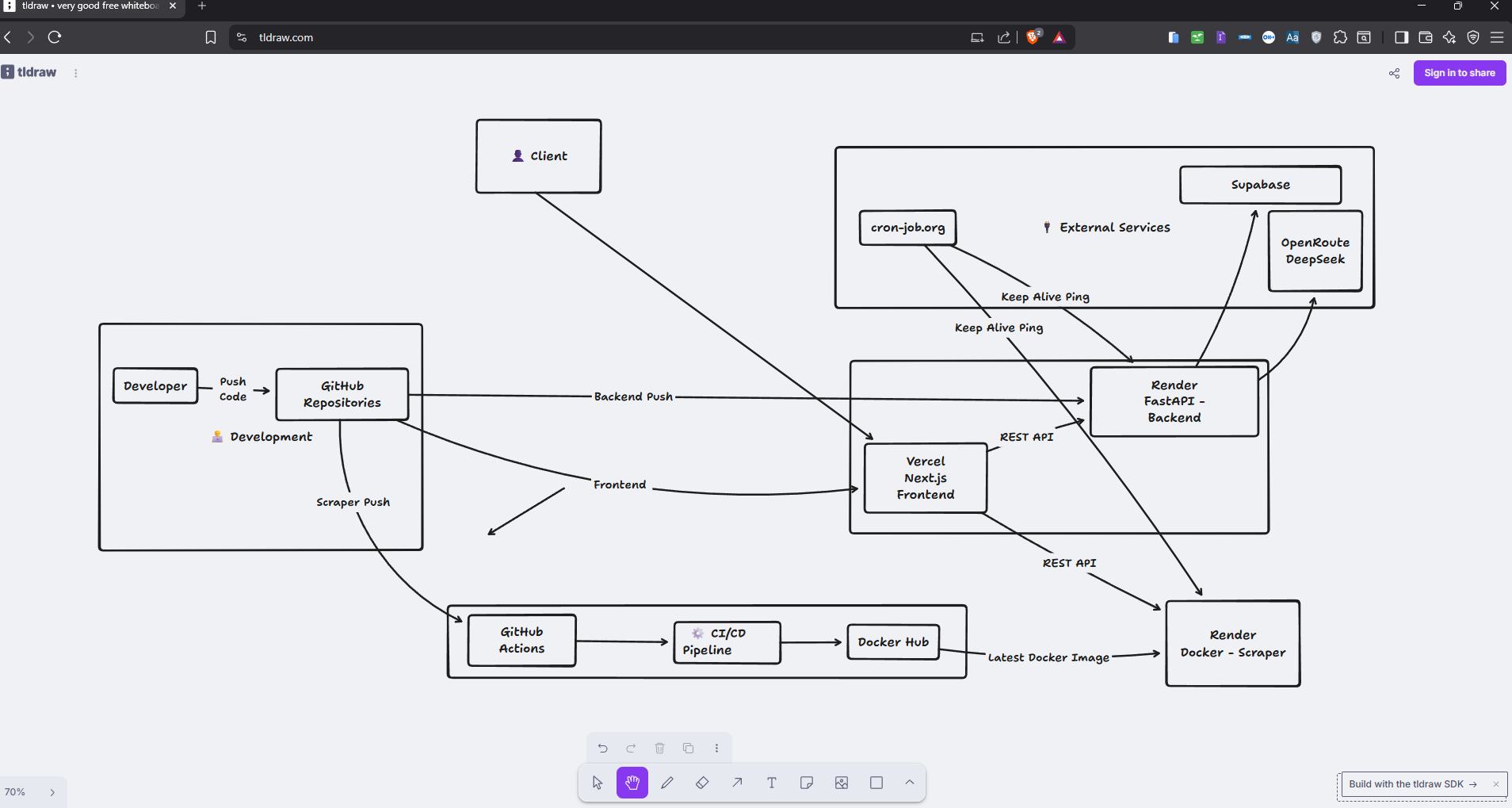Open the tldraw page menu dots
This screenshot has width=1512, height=808.
tap(75, 73)
